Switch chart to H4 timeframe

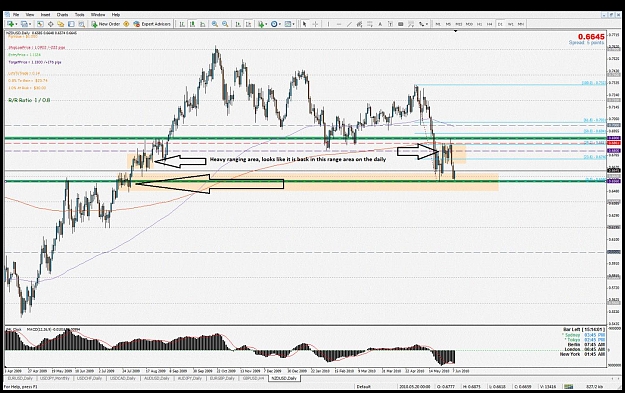click(x=489, y=24)
